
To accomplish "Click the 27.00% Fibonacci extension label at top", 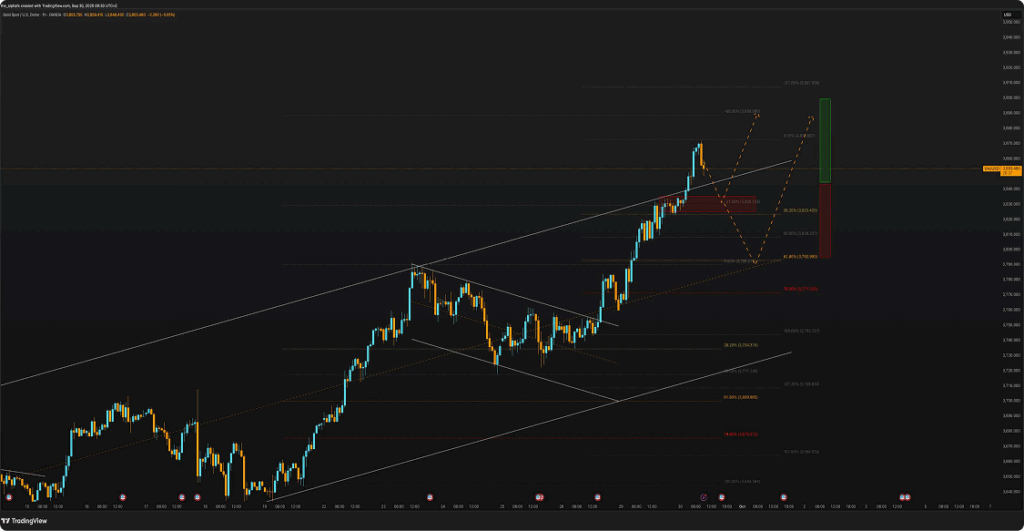I will tap(802, 82).
